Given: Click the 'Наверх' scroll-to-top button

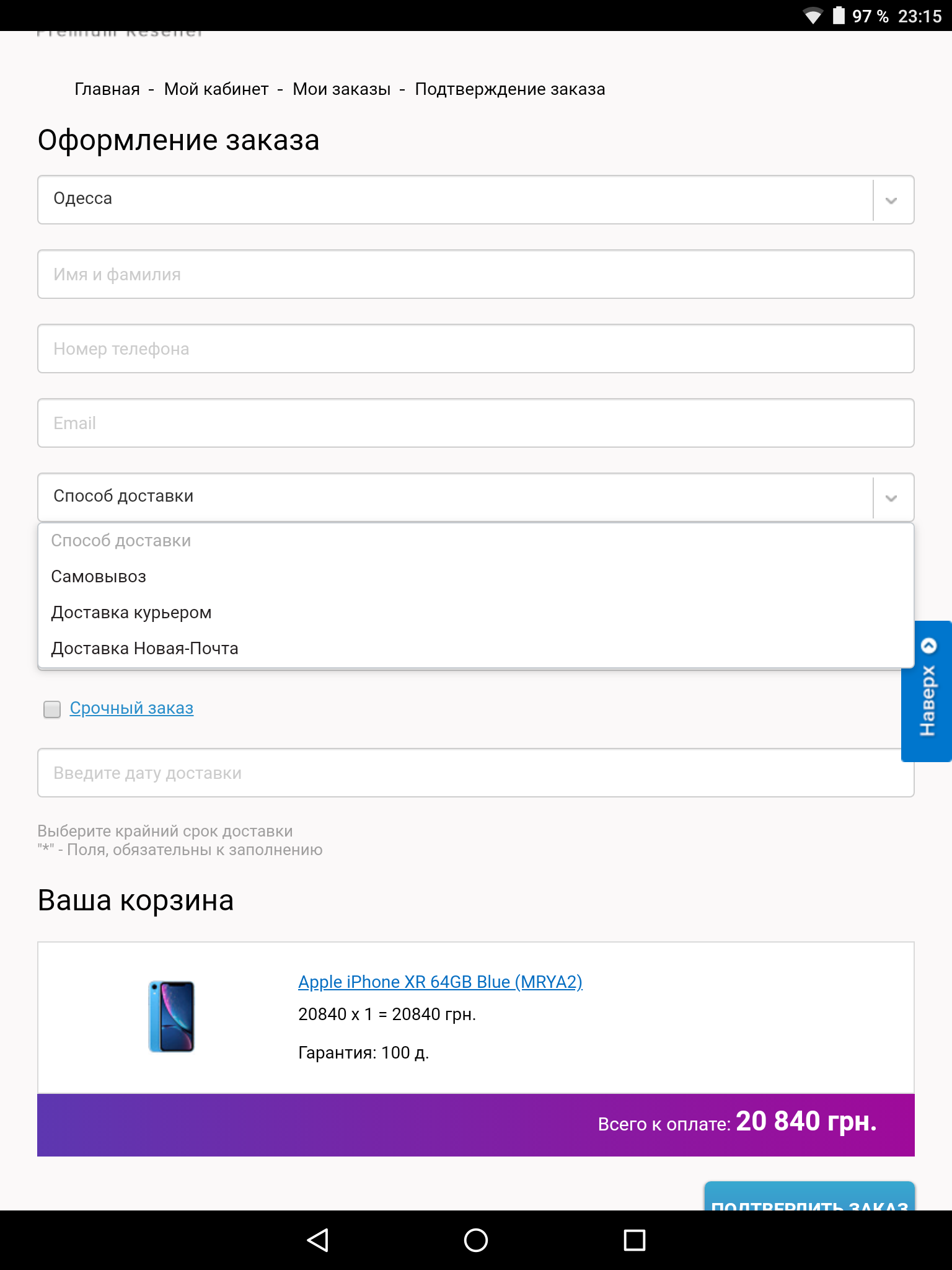Looking at the screenshot, I should click(x=927, y=691).
